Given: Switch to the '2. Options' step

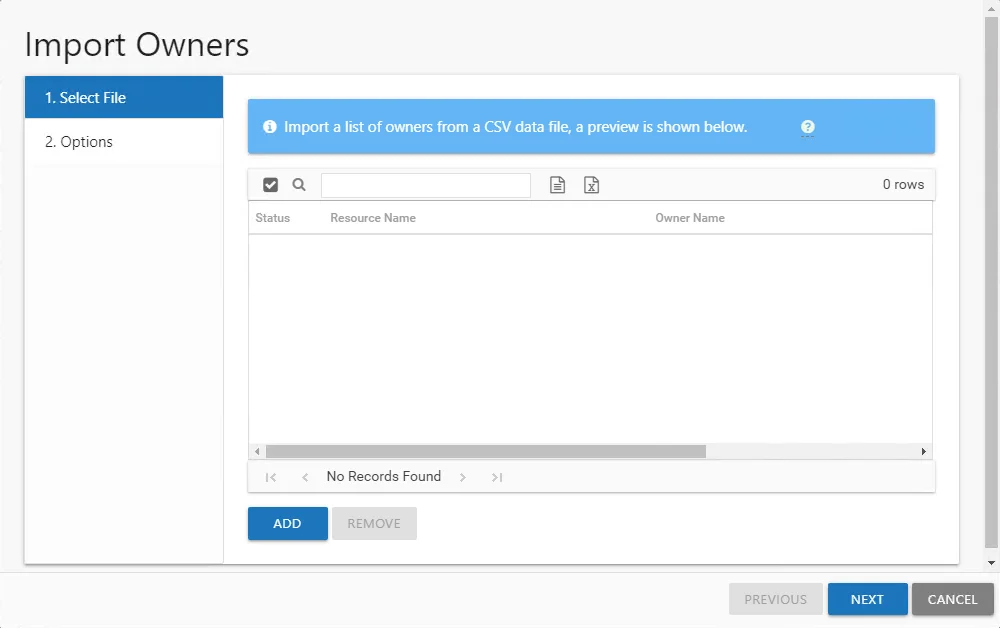Looking at the screenshot, I should coord(124,142).
